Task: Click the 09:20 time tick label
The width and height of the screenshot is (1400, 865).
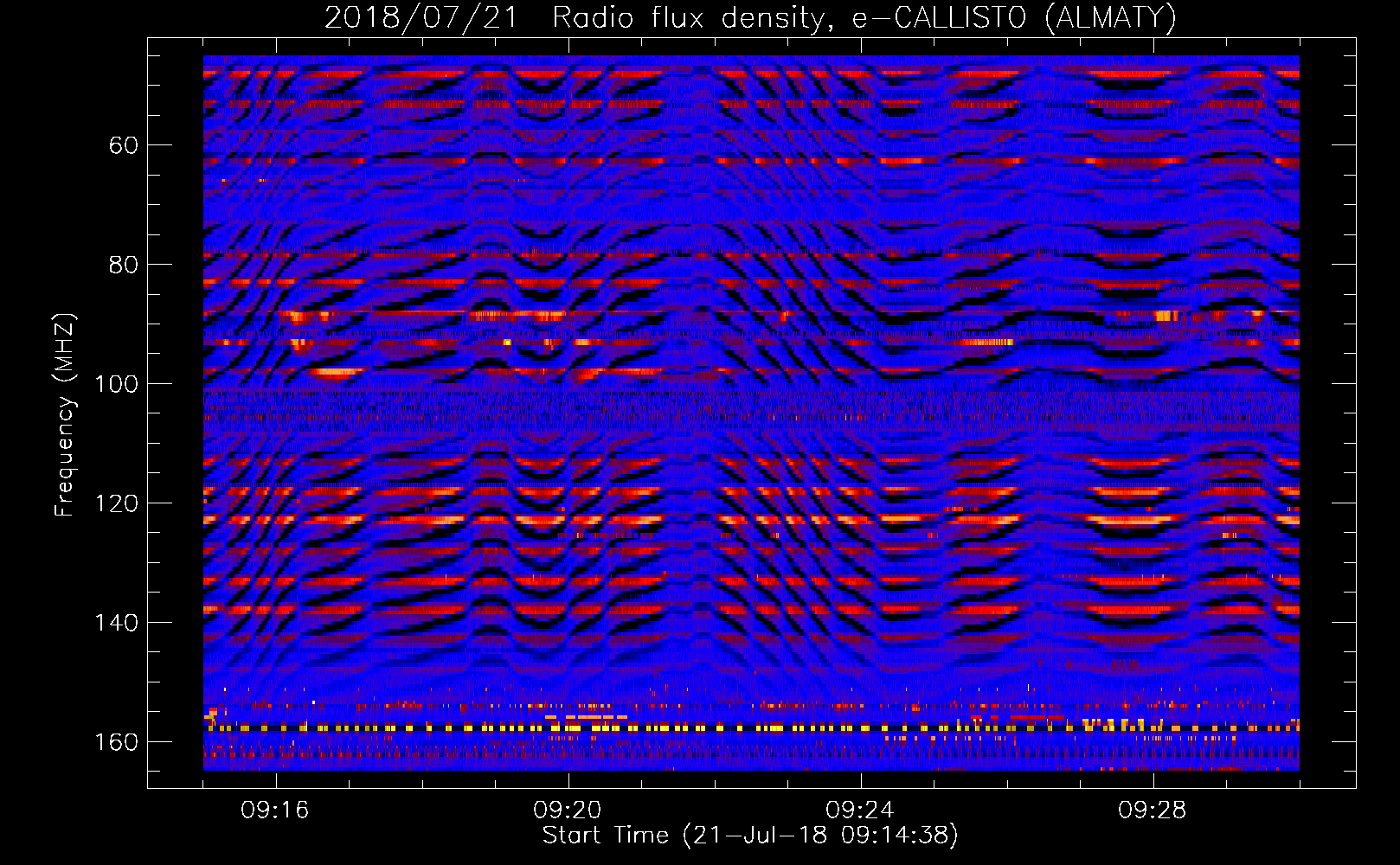Action: click(568, 811)
